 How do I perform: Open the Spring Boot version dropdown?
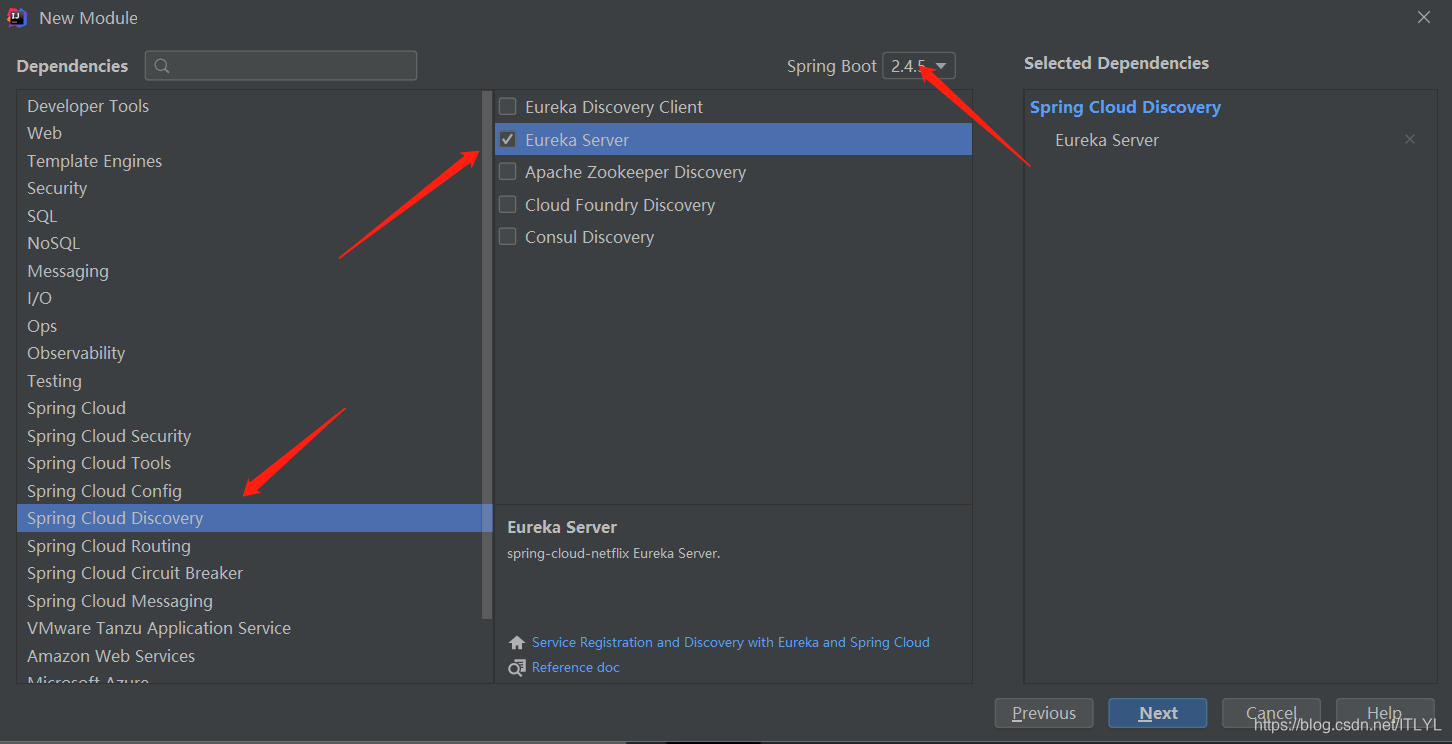(919, 66)
